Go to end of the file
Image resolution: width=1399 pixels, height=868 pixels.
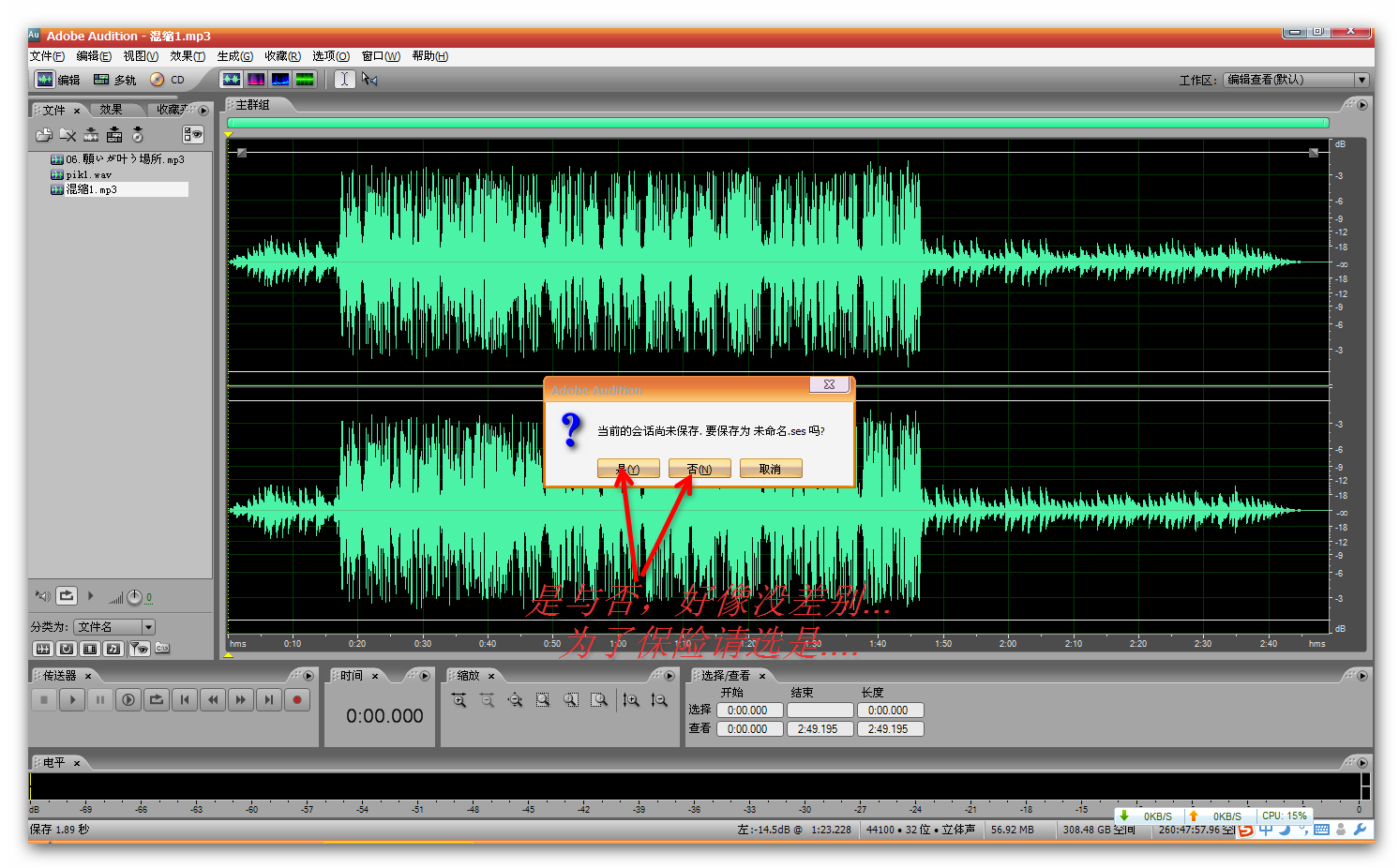[x=269, y=699]
